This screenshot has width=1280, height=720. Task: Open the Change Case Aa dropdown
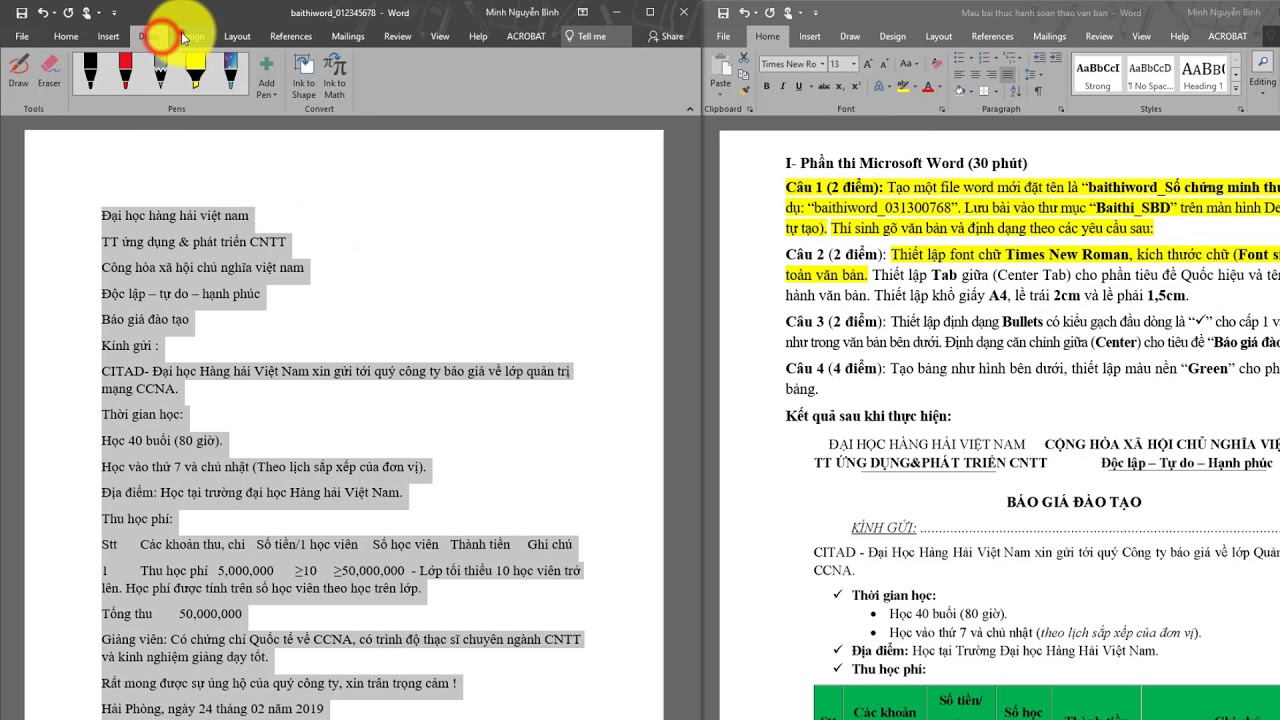point(908,63)
